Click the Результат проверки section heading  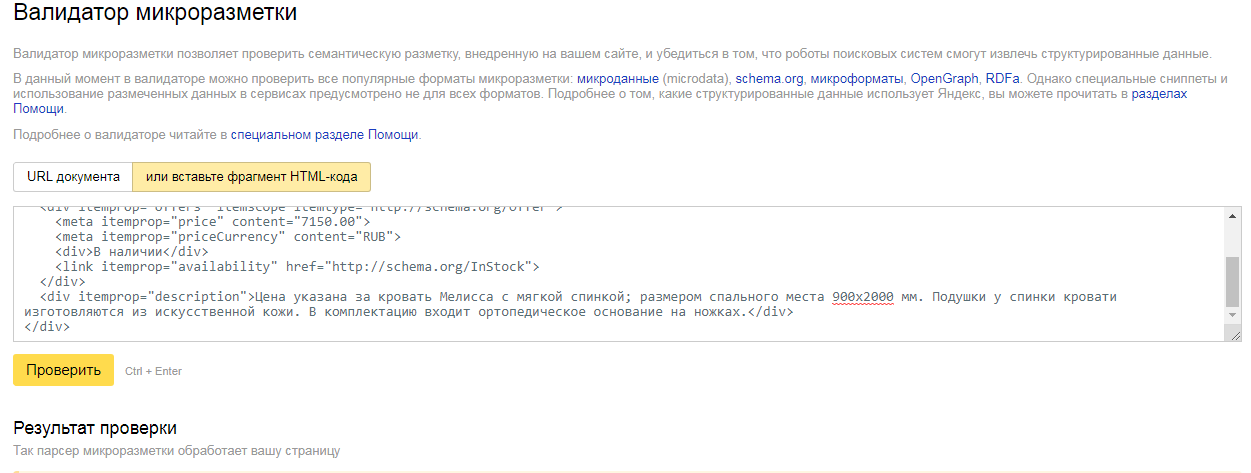tap(95, 428)
